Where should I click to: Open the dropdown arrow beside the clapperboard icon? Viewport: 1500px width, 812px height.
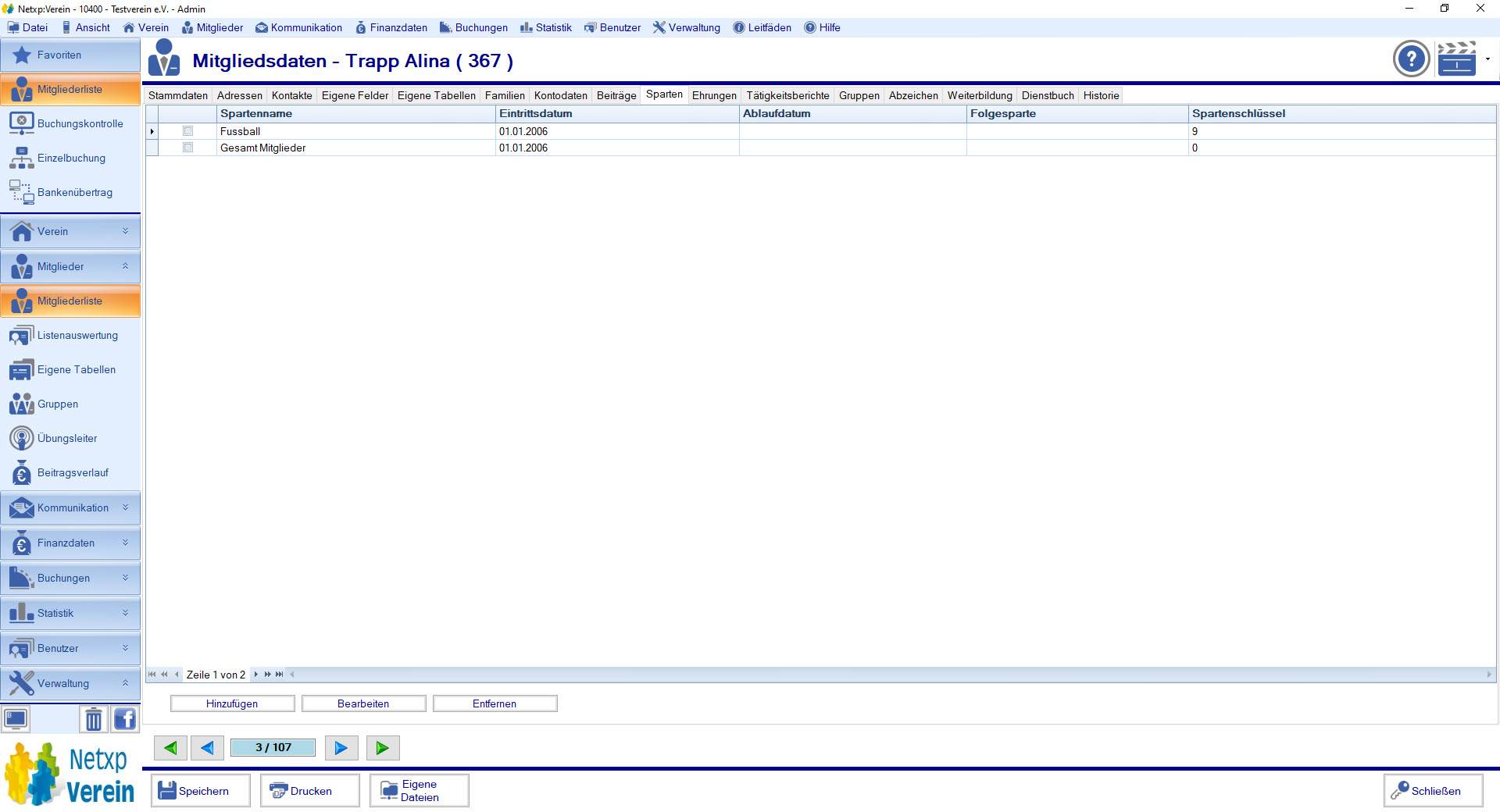pyautogui.click(x=1487, y=59)
